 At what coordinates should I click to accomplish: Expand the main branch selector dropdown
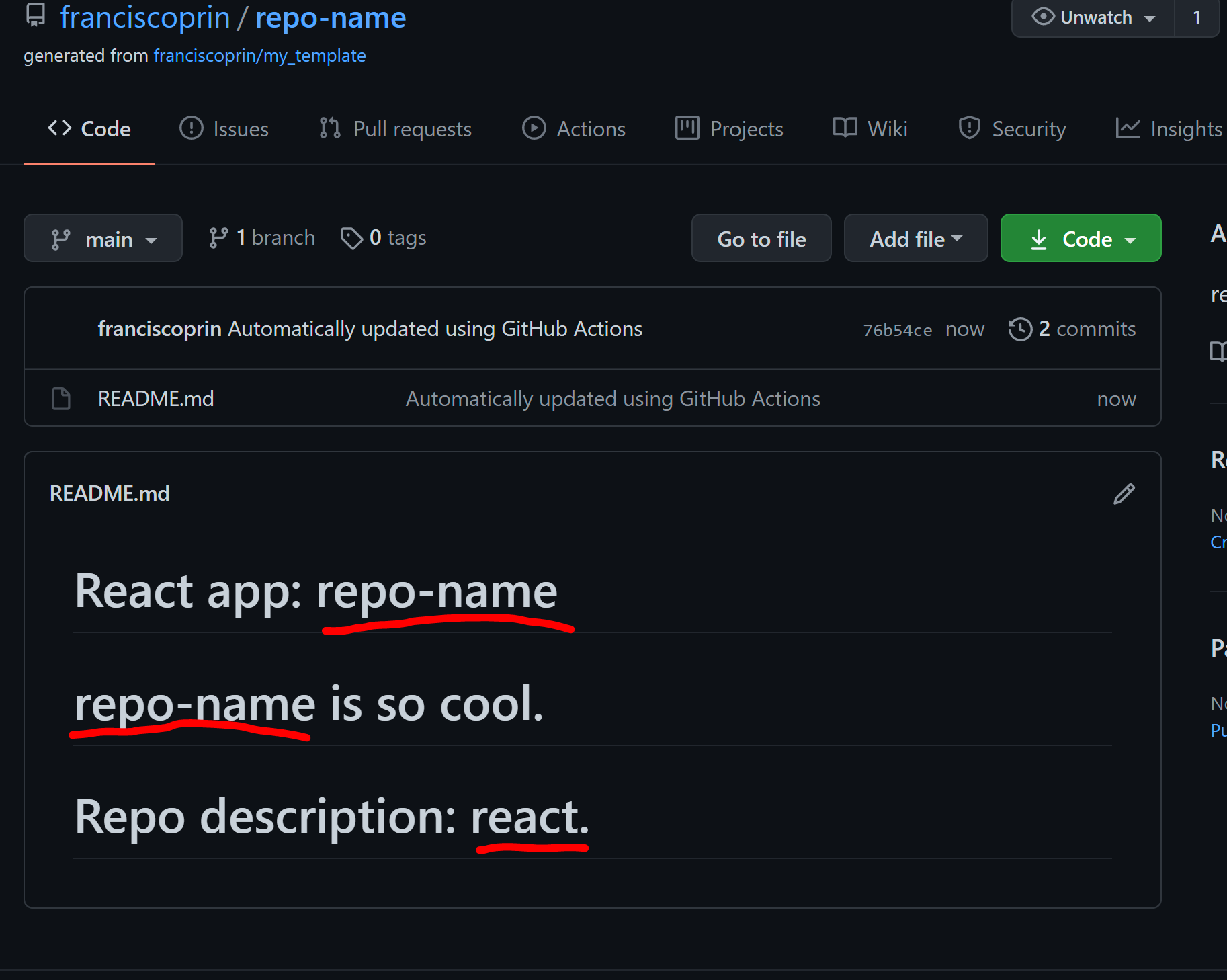pos(103,239)
